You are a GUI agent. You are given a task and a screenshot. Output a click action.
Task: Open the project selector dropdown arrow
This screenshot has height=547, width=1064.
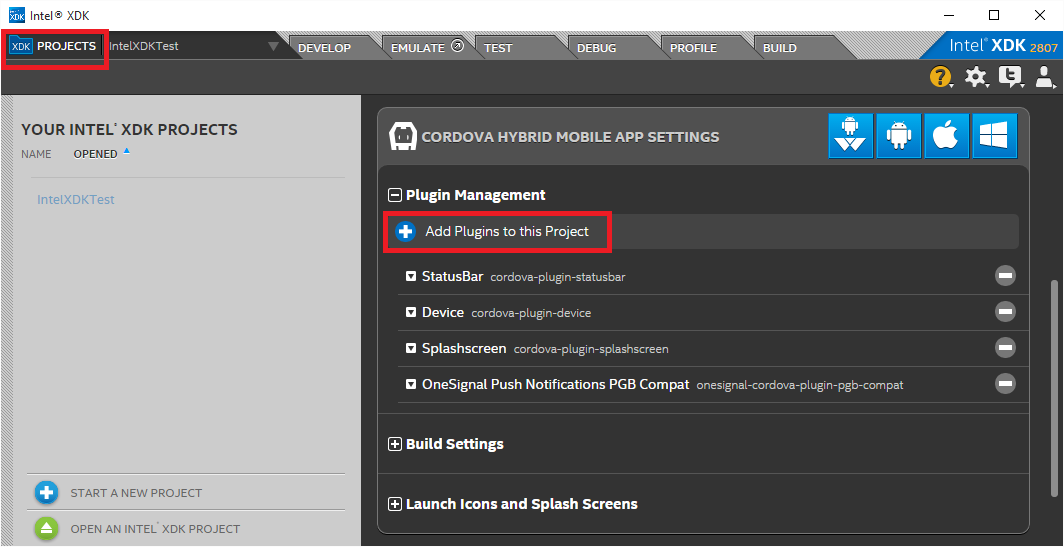point(273,47)
